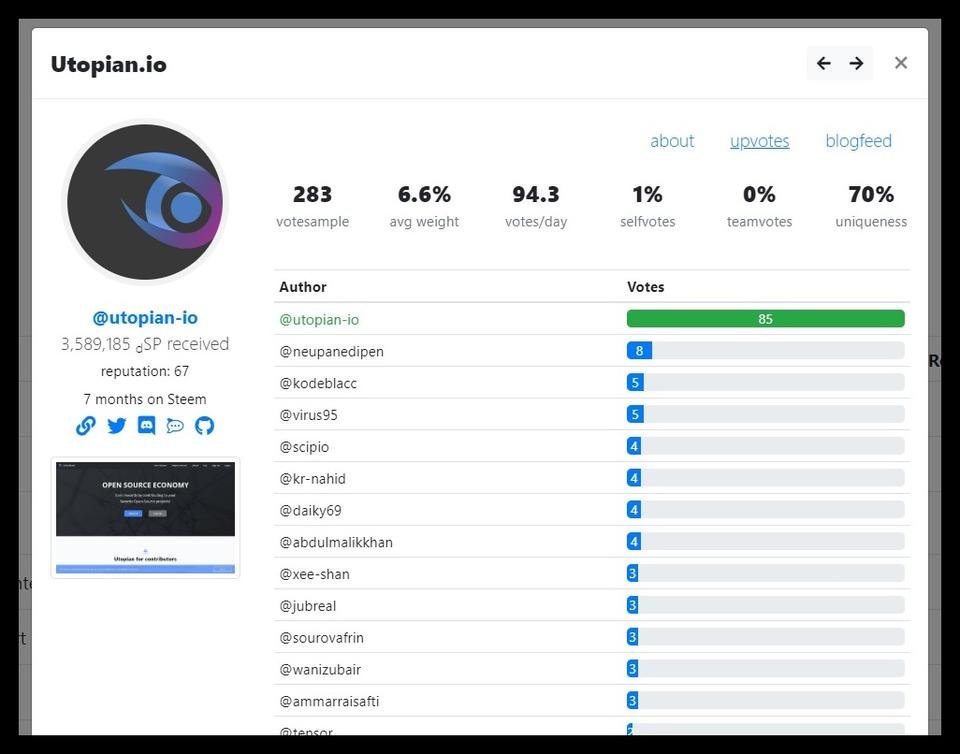The image size is (960, 754).
Task: Open the chat bubble icon link
Action: click(x=175, y=425)
